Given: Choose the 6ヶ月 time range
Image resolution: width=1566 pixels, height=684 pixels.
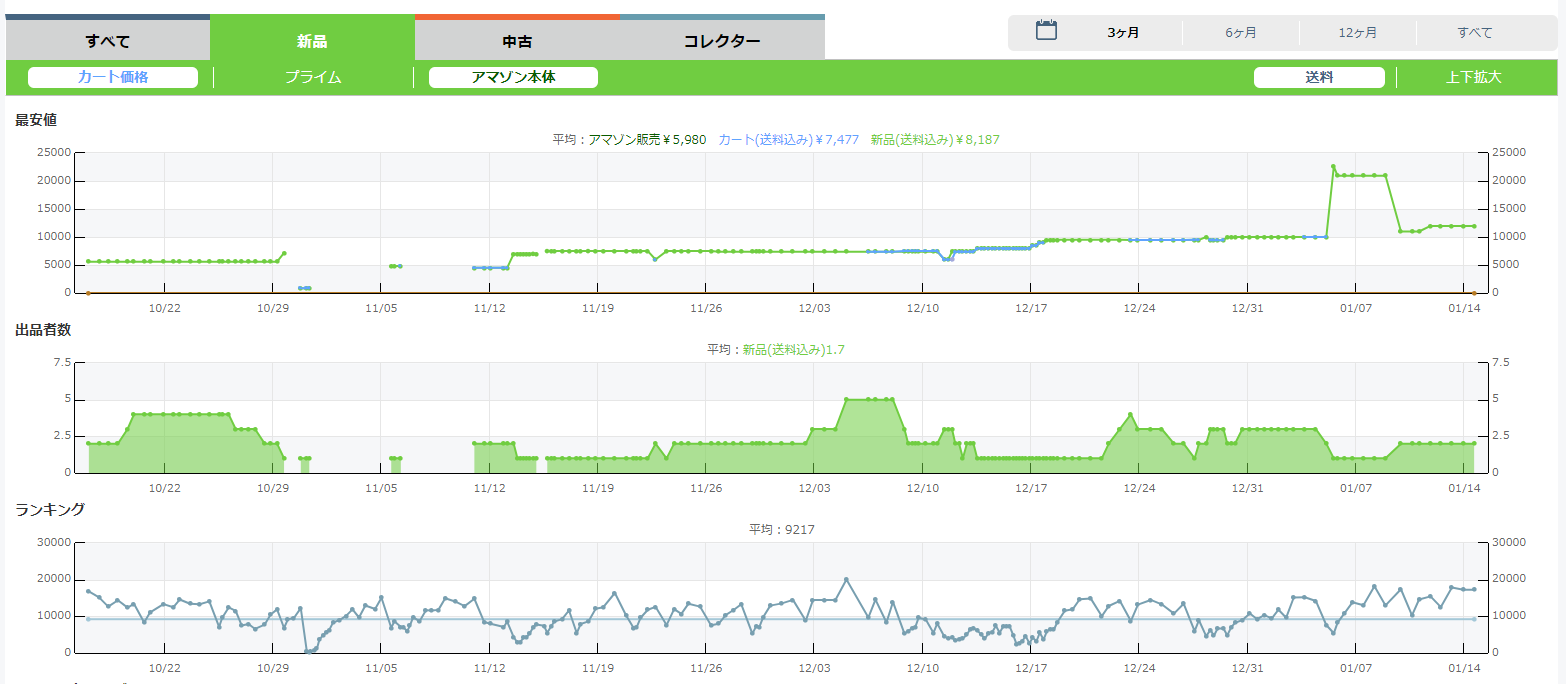Looking at the screenshot, I should [1240, 33].
